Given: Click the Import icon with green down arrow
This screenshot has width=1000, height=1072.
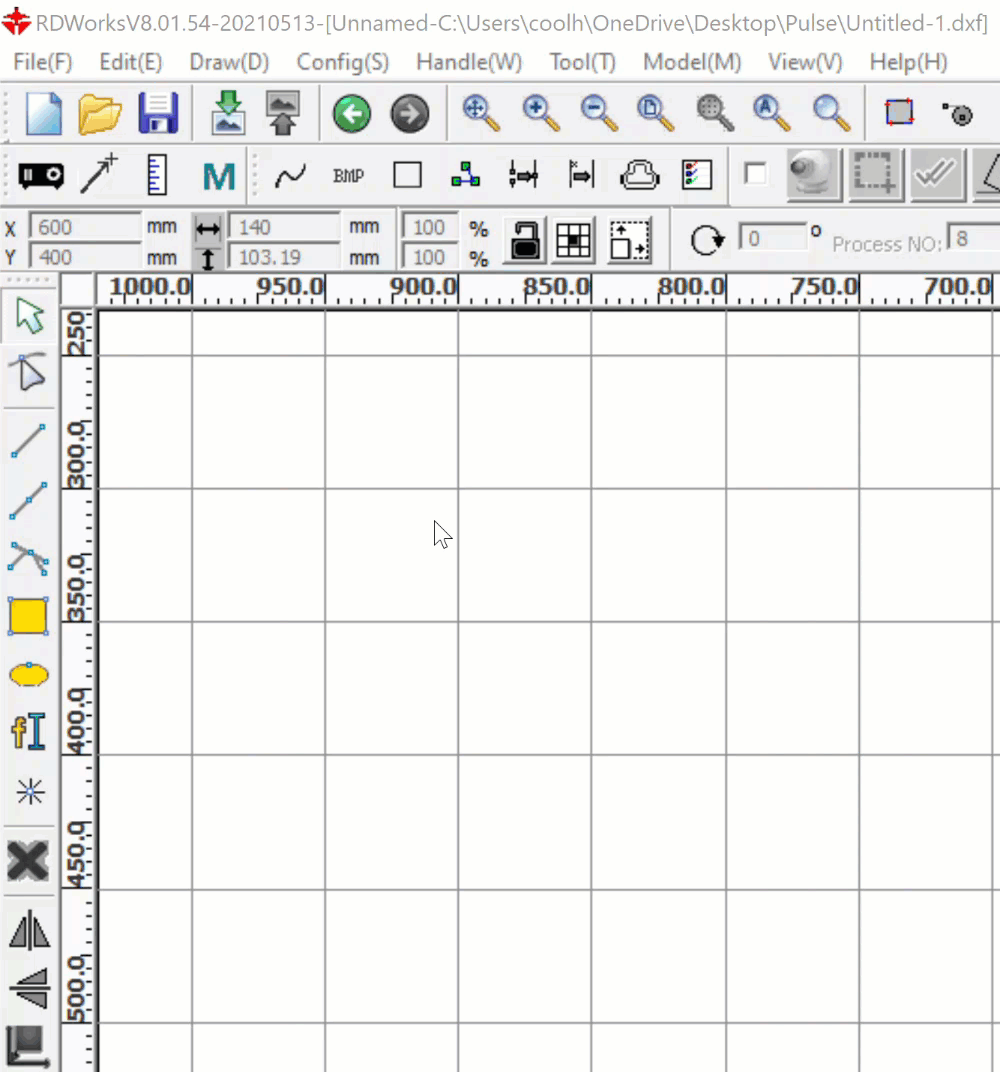Looking at the screenshot, I should 228,113.
